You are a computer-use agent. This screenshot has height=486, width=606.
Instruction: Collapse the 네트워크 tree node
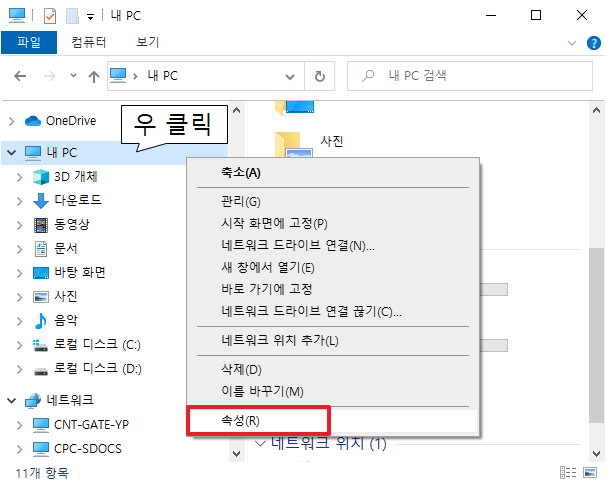coord(11,400)
